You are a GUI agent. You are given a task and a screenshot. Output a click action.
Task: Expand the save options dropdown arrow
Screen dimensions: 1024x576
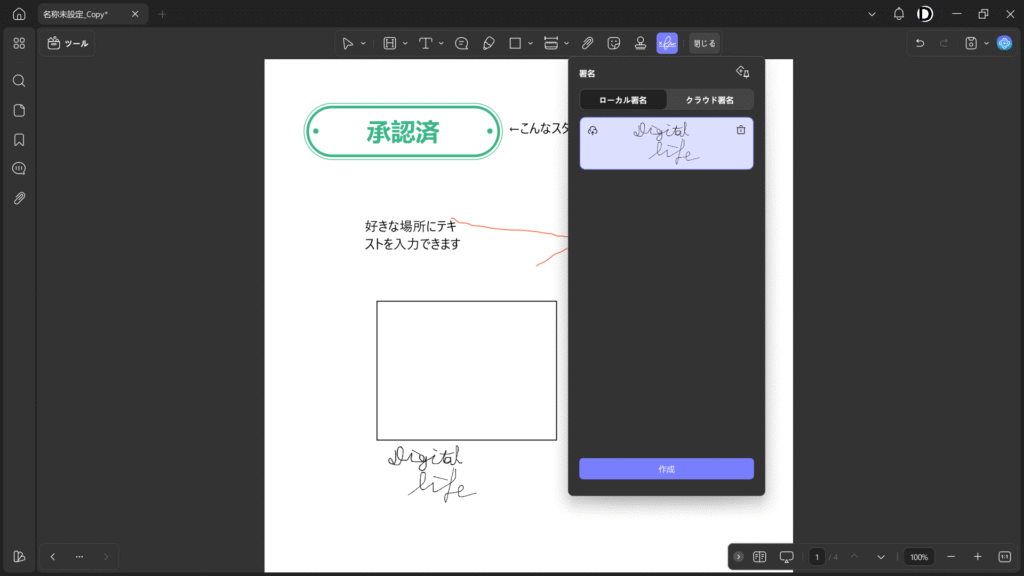click(986, 43)
